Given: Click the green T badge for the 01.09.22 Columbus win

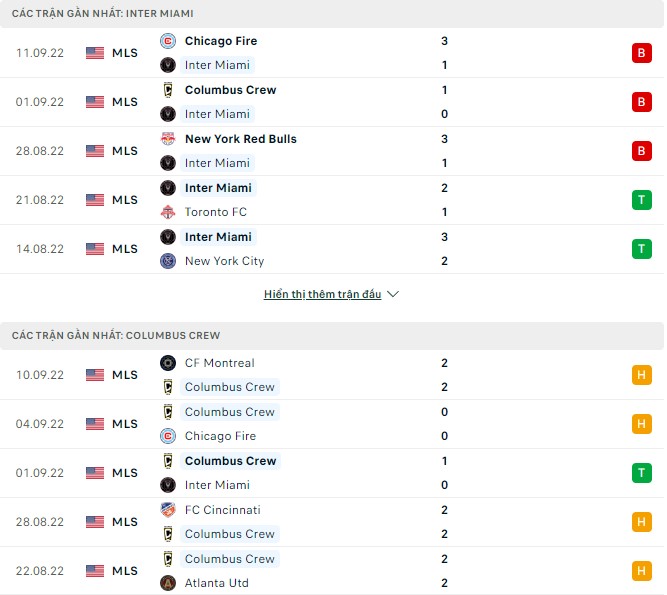Looking at the screenshot, I should [641, 473].
